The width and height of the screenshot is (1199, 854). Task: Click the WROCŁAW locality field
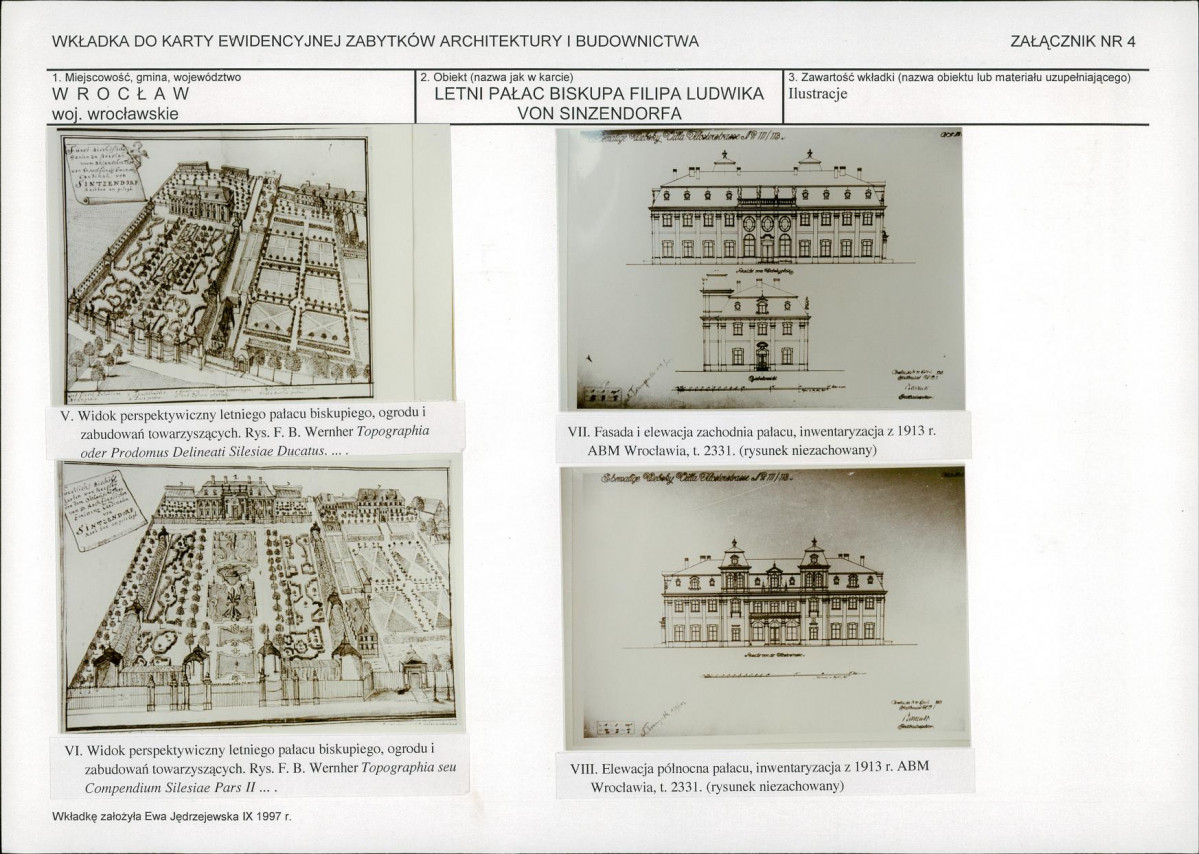click(121, 94)
